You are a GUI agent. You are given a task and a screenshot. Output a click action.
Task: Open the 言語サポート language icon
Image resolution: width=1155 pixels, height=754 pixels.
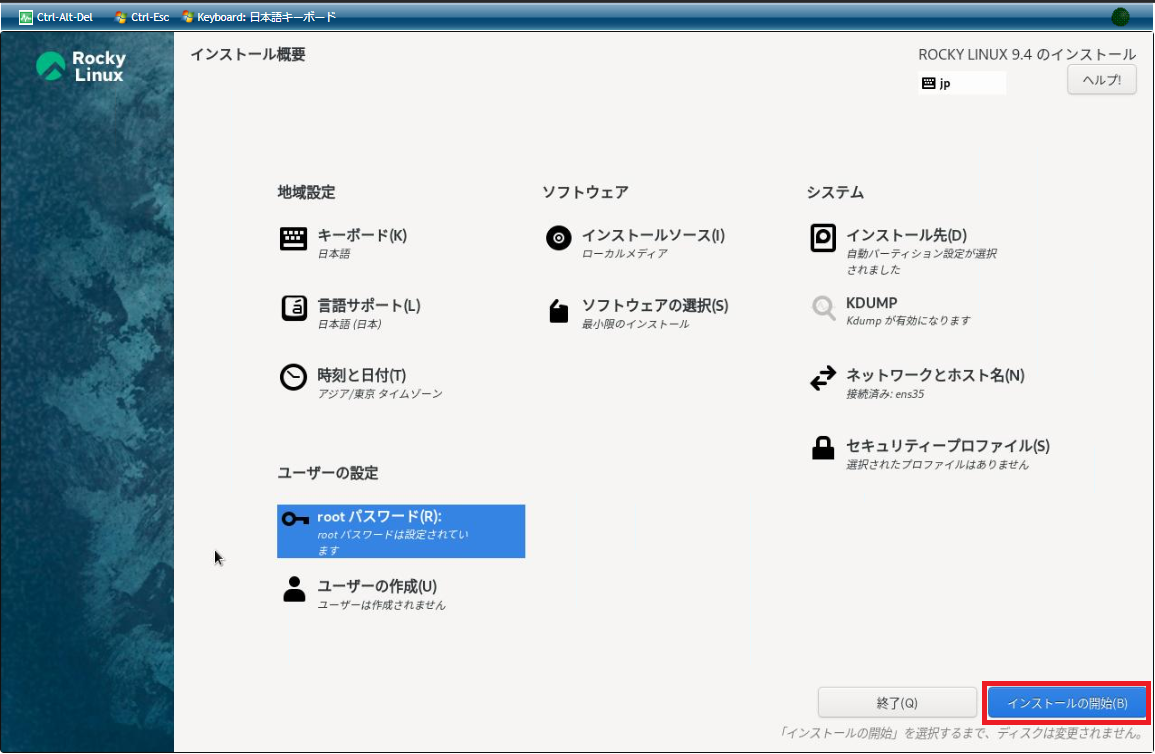click(293, 309)
